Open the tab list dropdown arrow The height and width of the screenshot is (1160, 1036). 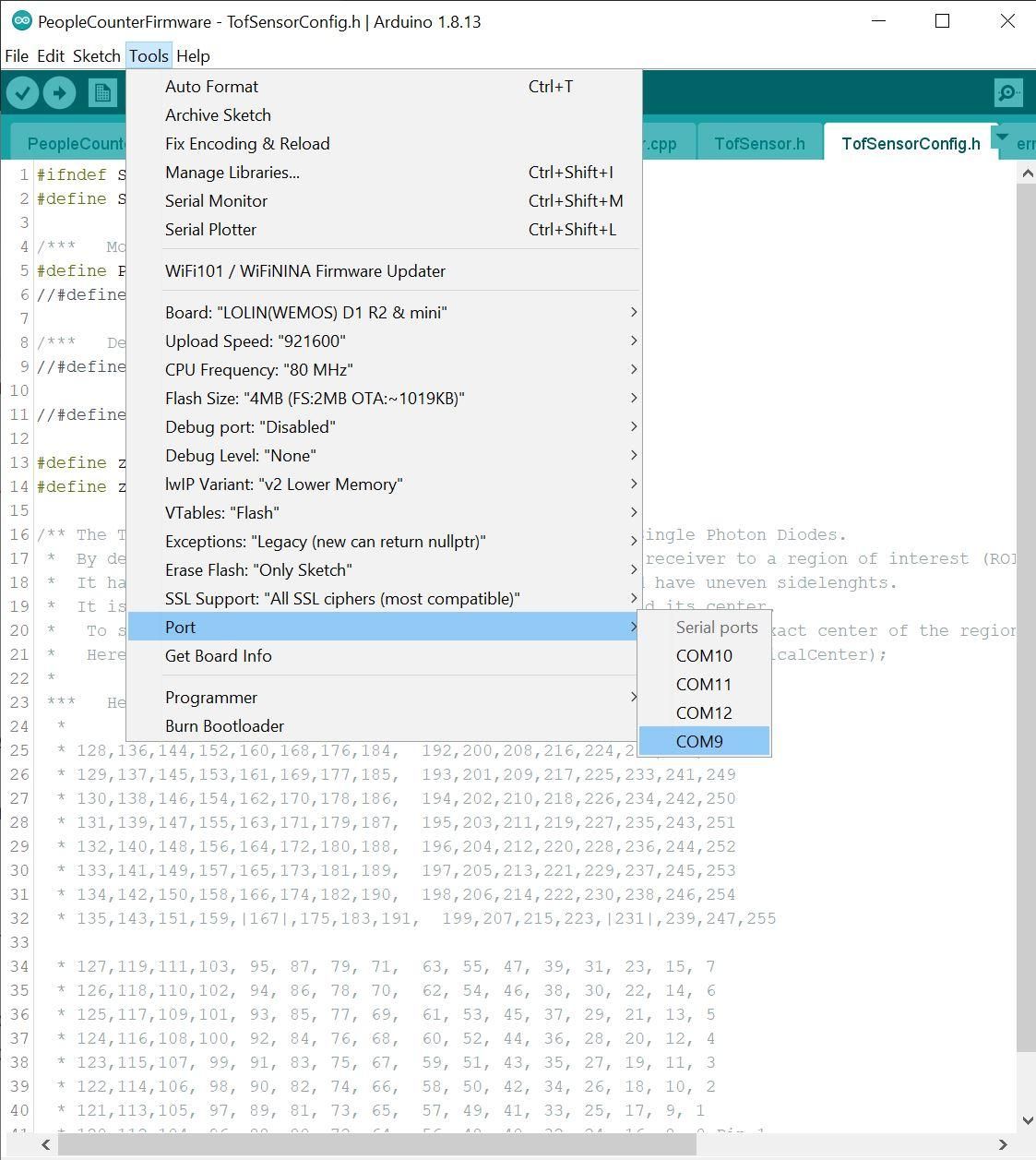[x=1002, y=137]
